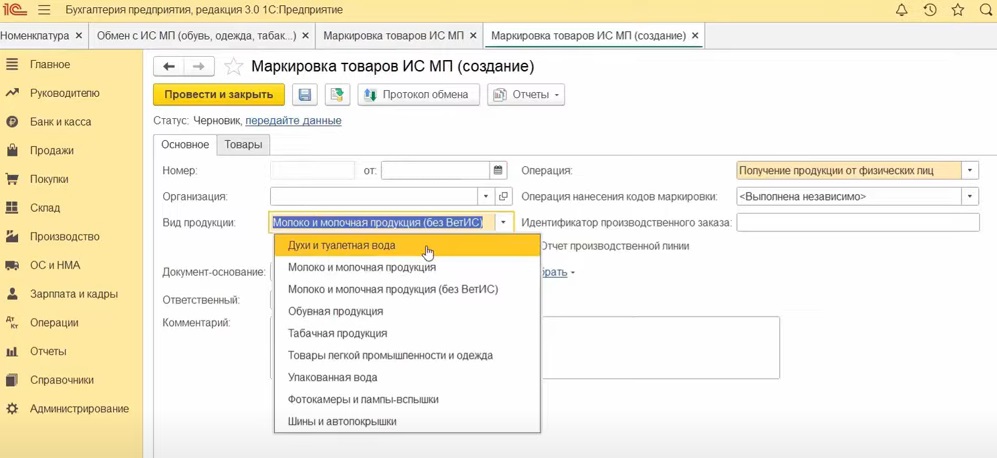Expand the Организация field dropdown arrow
The image size is (997, 458).
pyautogui.click(x=486, y=197)
